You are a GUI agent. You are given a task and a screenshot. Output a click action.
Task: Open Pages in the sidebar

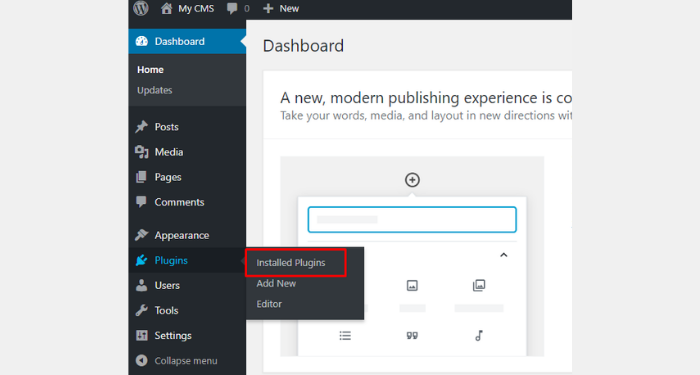(187, 177)
